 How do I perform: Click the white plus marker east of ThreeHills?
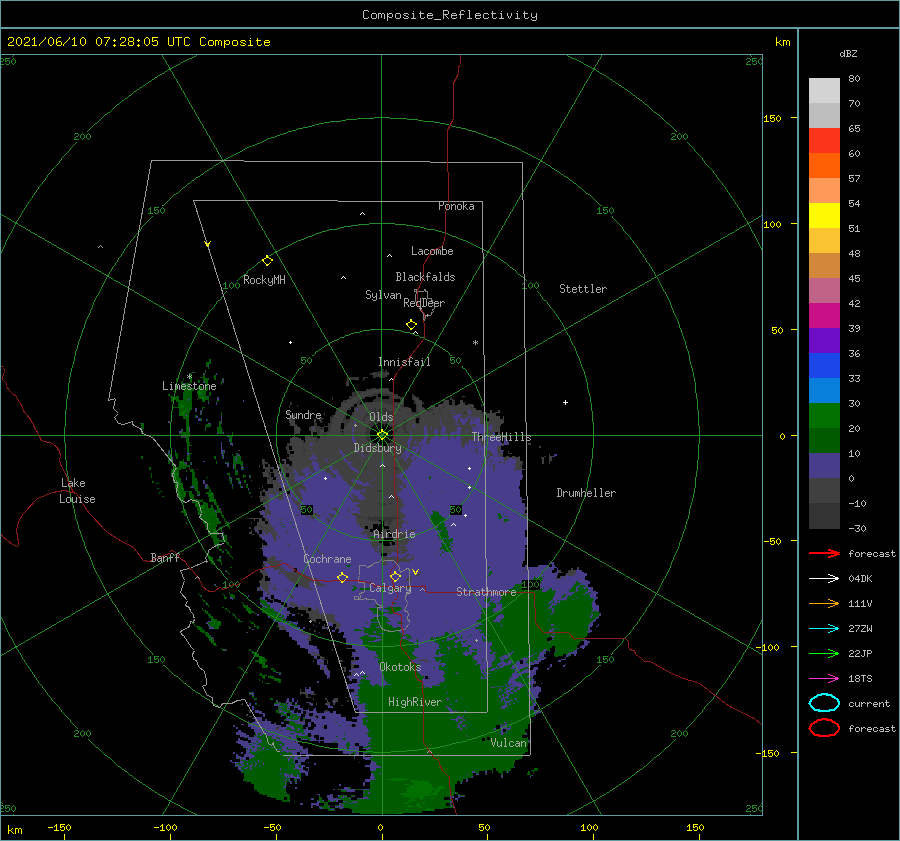[x=565, y=402]
